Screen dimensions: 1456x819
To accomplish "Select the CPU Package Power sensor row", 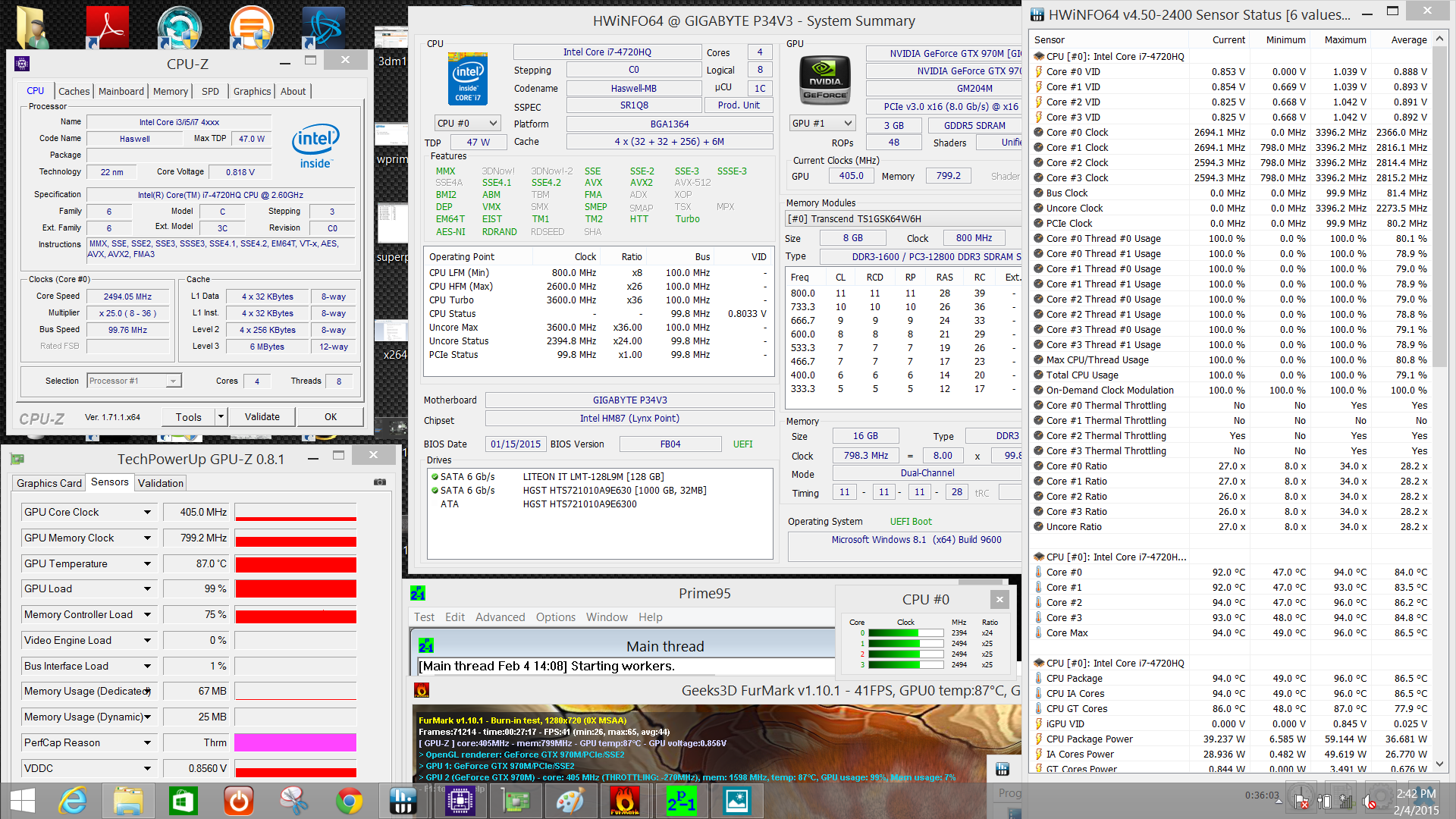I will coord(1230,739).
